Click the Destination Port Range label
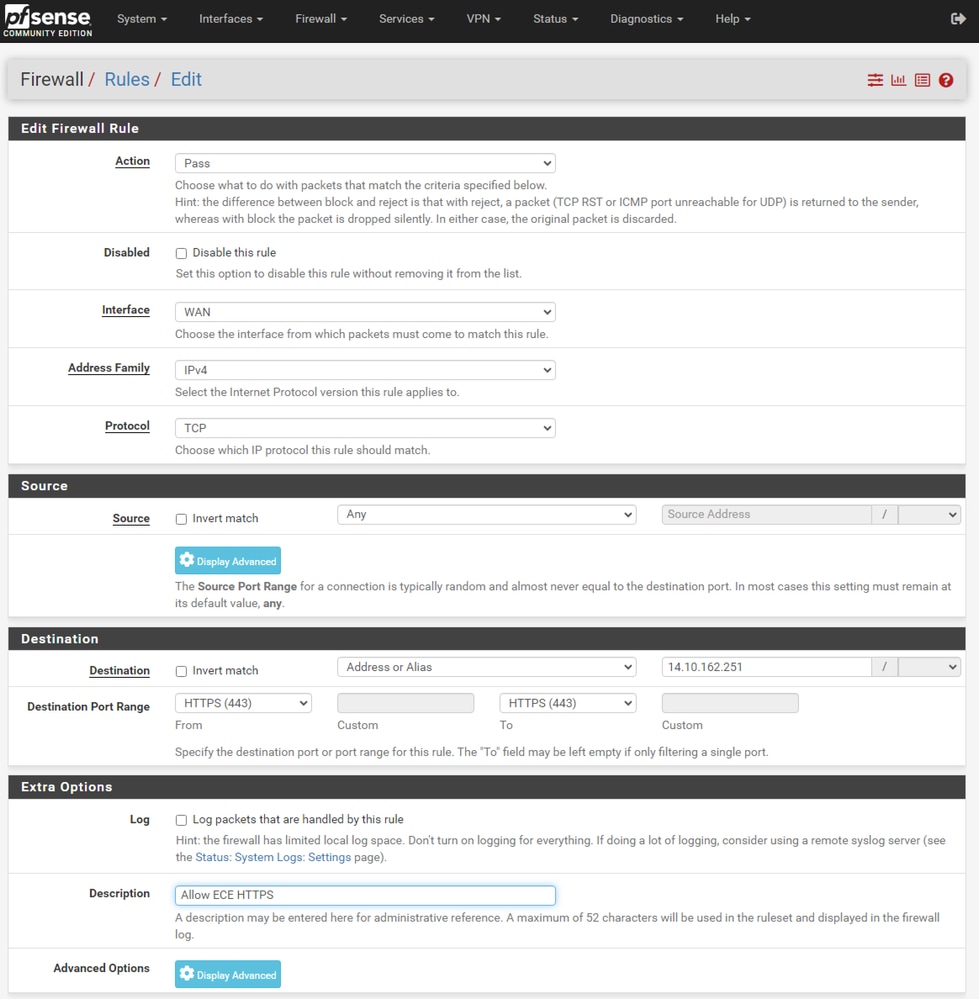 click(89, 707)
